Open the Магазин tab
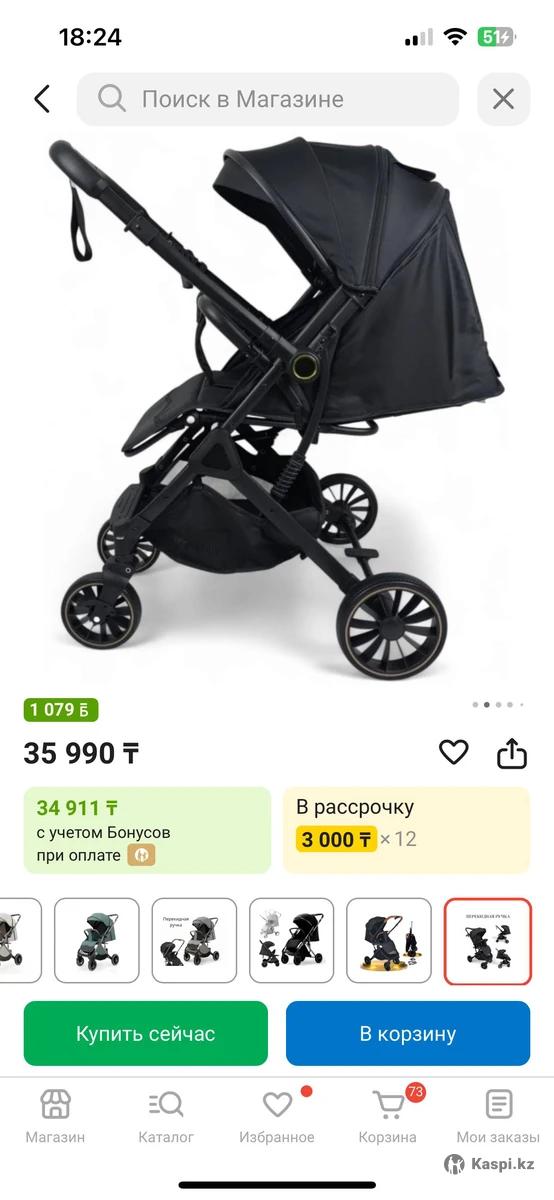 click(x=55, y=1116)
